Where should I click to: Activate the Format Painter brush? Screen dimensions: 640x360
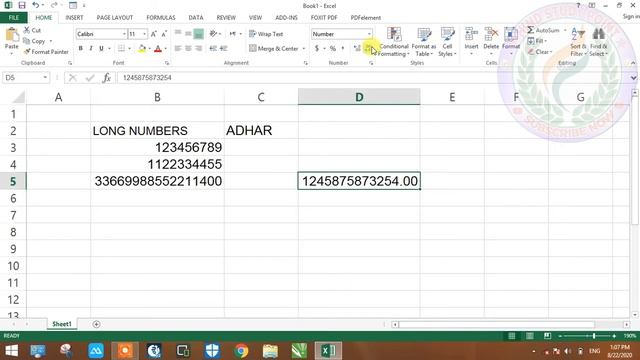[x=27, y=52]
